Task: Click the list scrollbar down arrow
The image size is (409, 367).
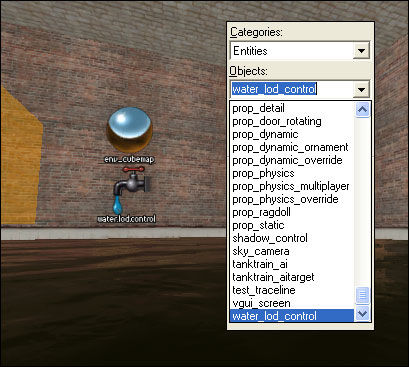Action: tap(362, 313)
